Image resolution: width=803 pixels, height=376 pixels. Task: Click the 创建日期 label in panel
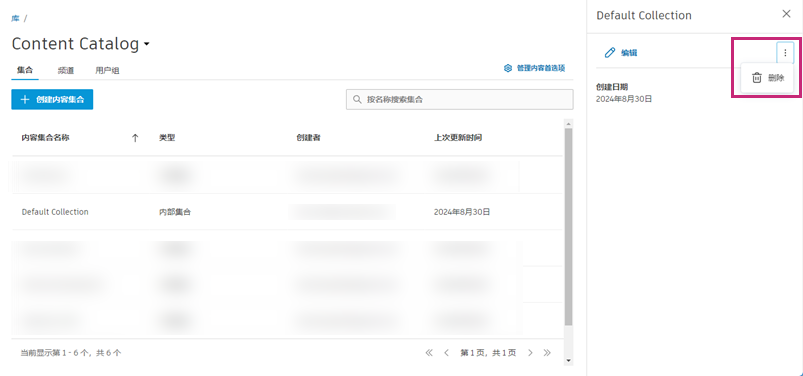pyautogui.click(x=611, y=87)
